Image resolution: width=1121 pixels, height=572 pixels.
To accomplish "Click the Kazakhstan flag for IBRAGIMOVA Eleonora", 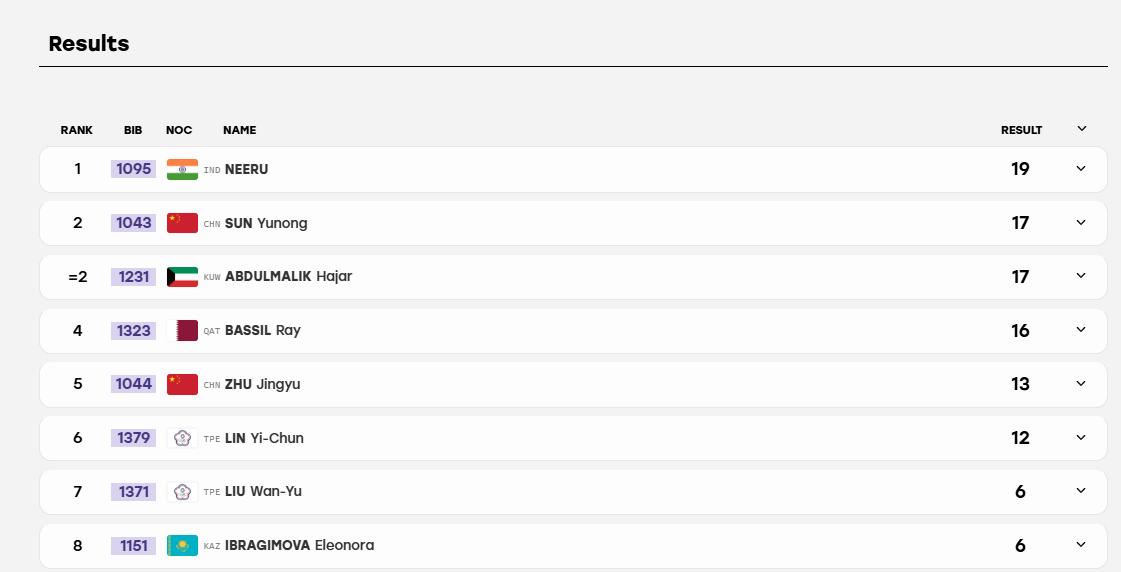I will (x=182, y=546).
